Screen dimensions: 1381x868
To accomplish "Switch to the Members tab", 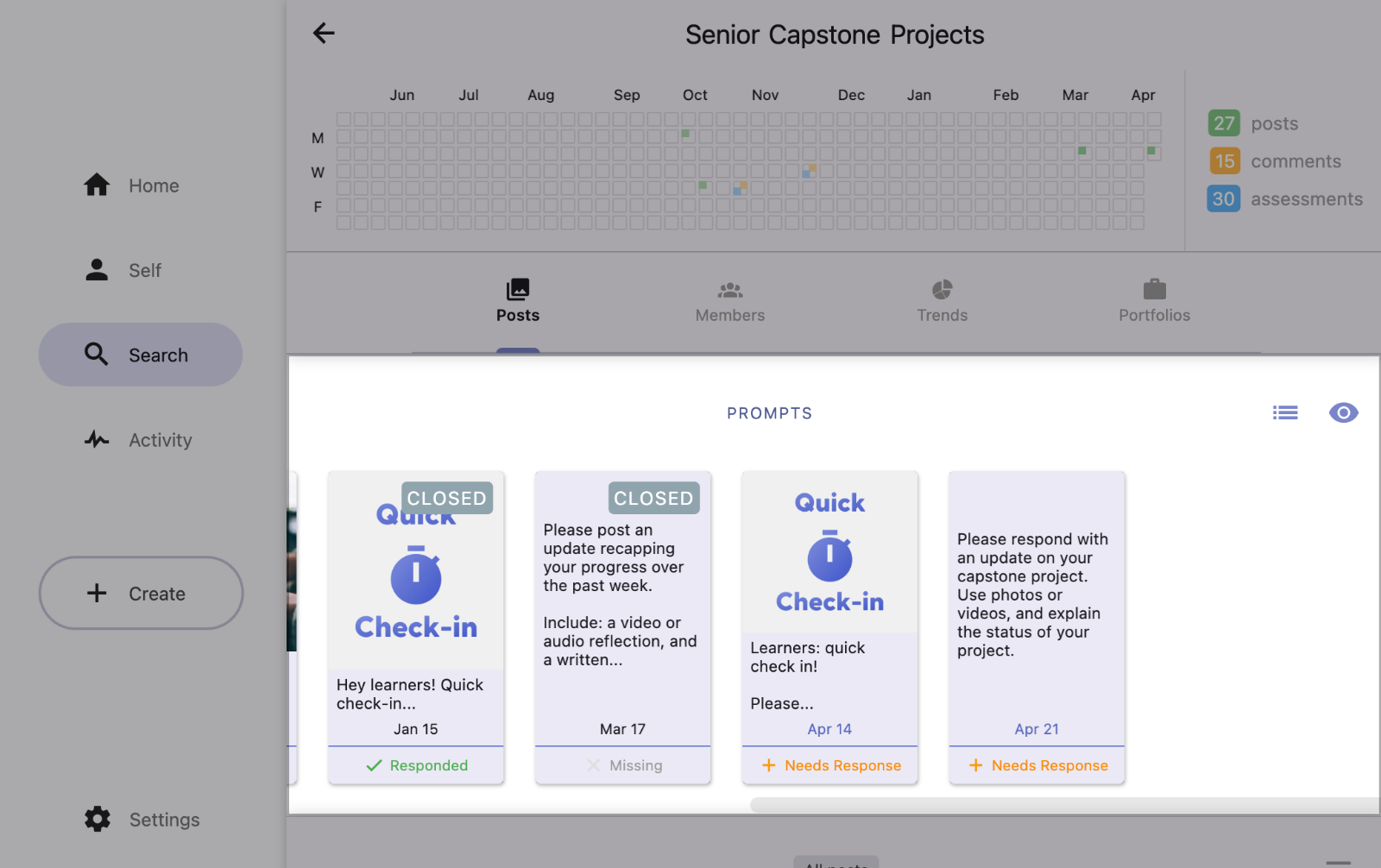I will [730, 300].
